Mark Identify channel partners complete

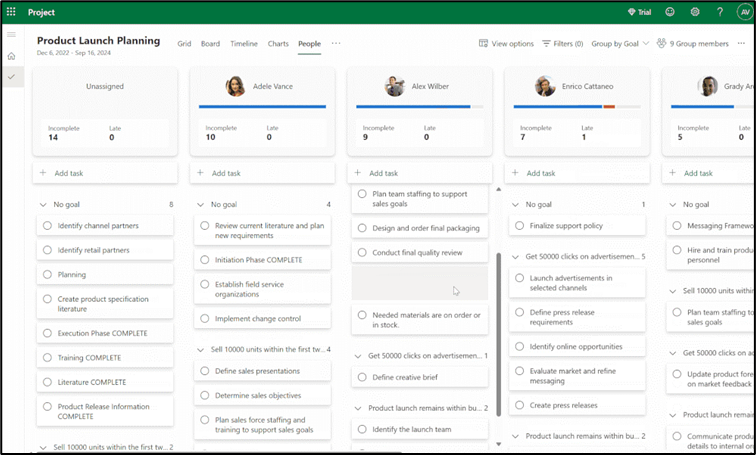47,225
